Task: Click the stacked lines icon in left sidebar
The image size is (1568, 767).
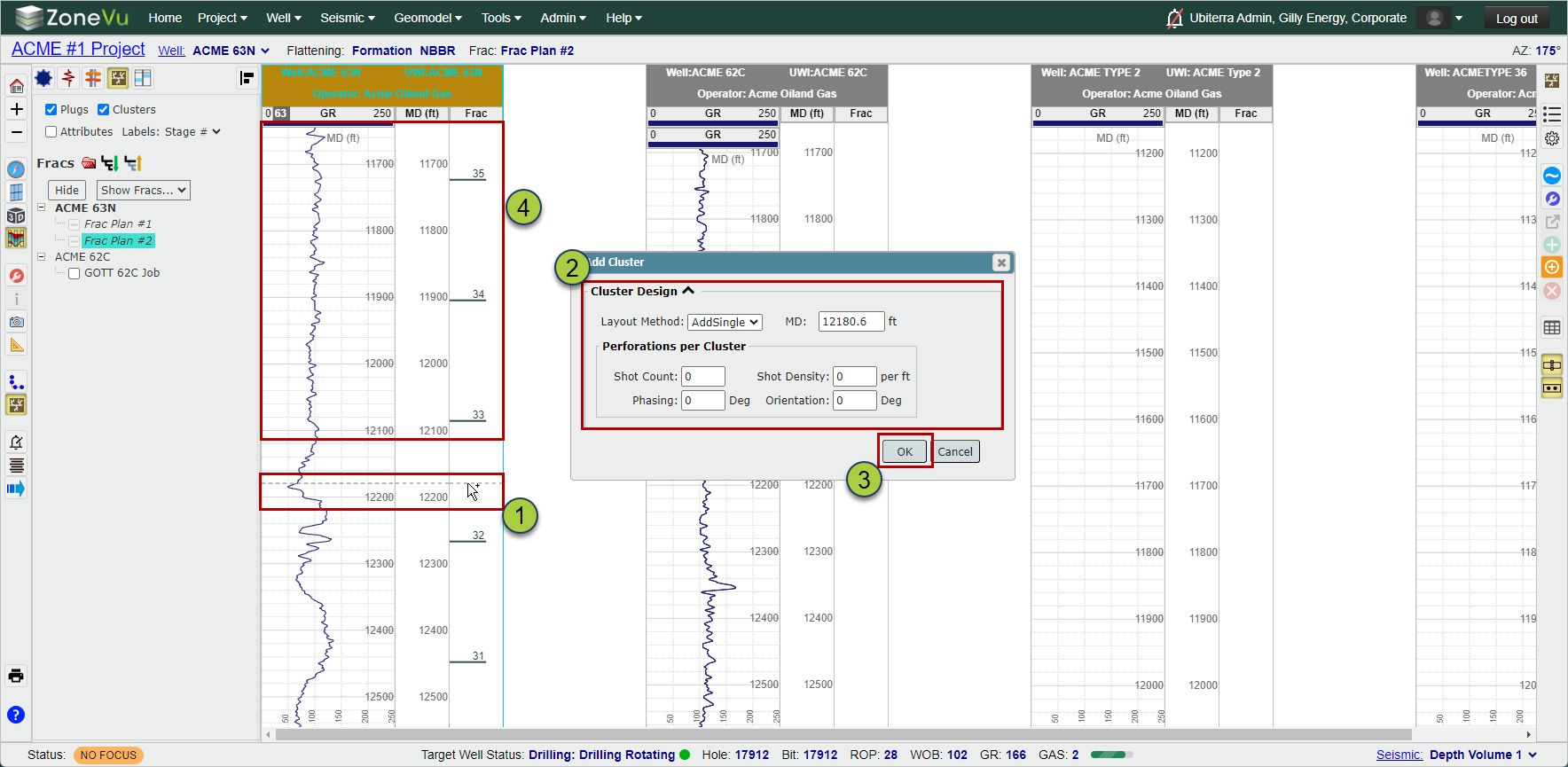Action: pyautogui.click(x=16, y=465)
